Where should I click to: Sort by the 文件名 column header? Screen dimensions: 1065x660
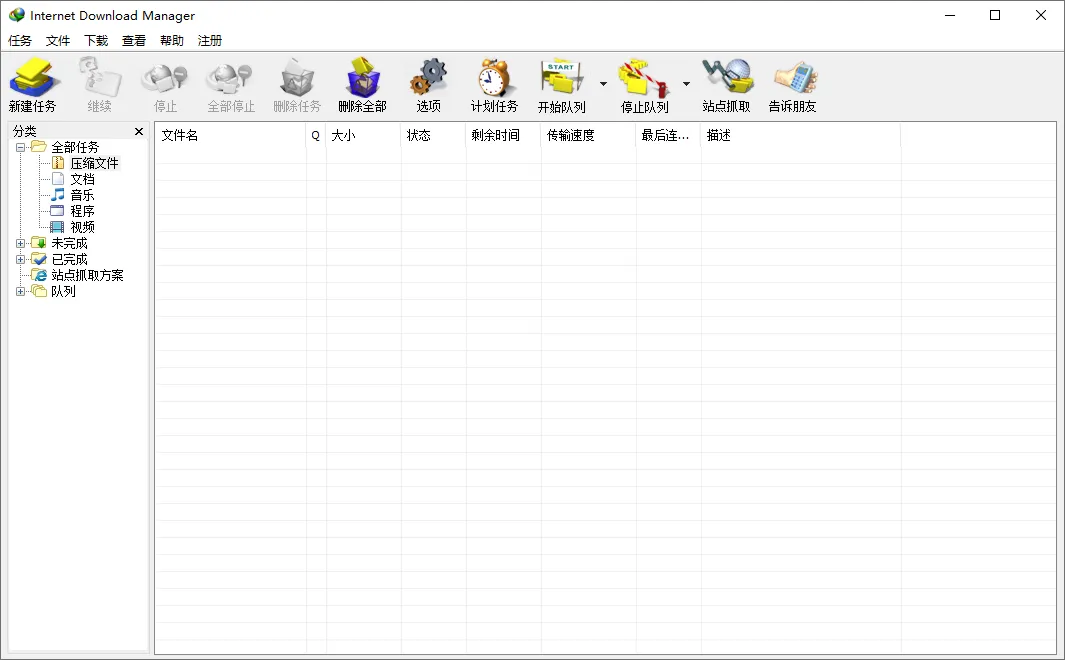pos(230,135)
